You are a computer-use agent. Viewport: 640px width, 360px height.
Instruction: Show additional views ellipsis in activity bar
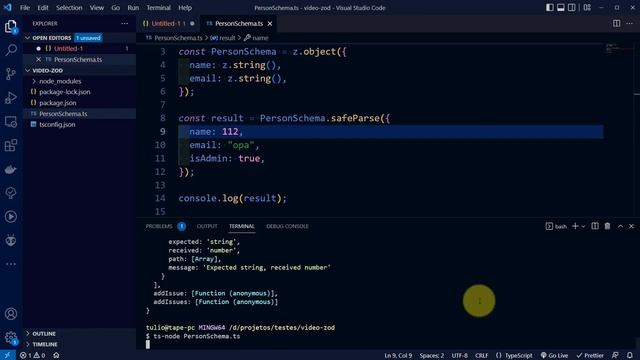coord(11,264)
